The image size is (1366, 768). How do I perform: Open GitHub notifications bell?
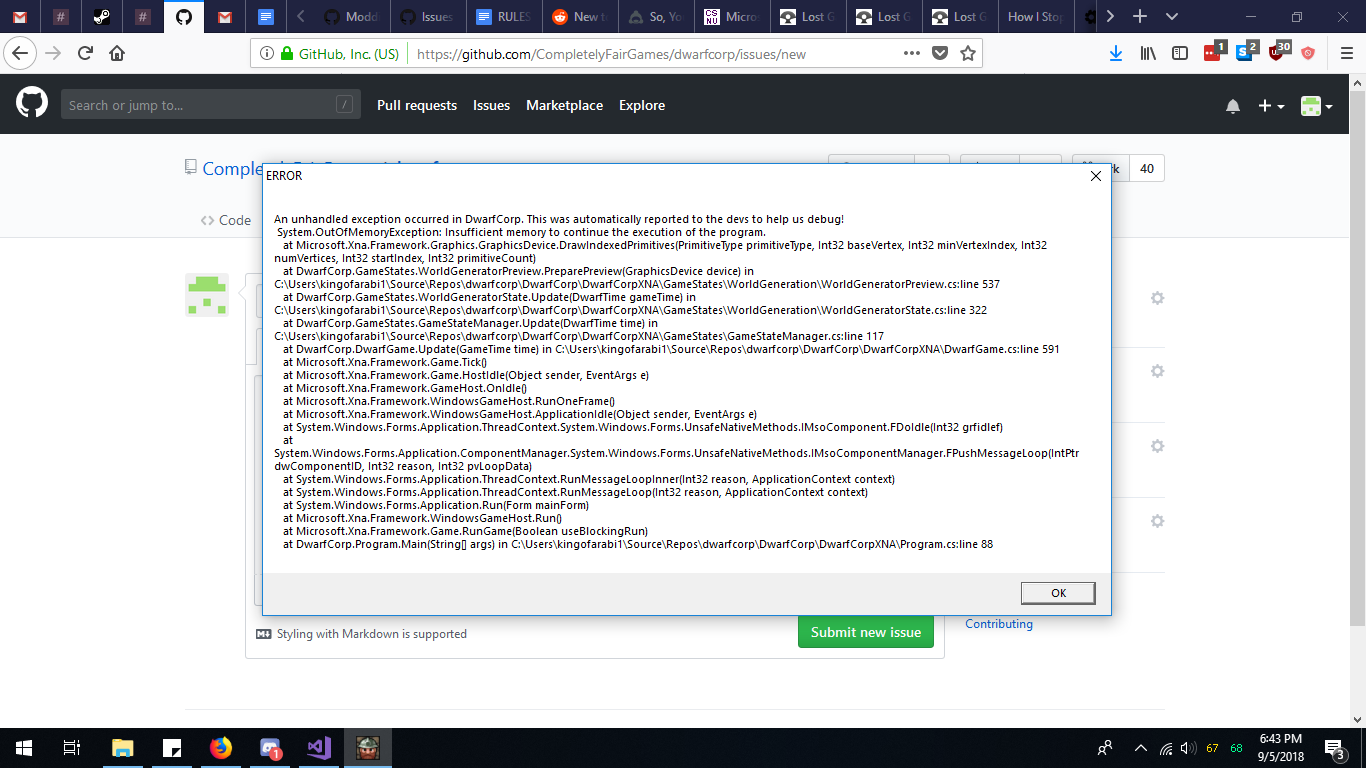coord(1233,105)
